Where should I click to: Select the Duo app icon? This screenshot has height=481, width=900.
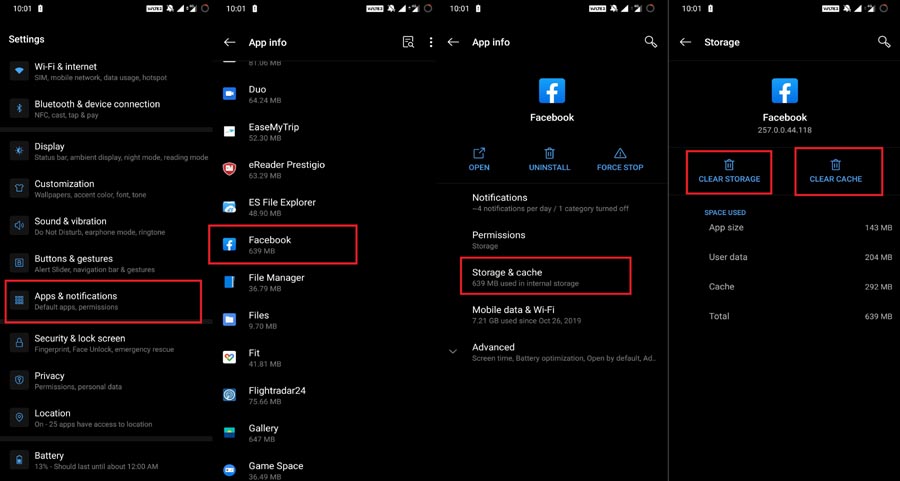230,94
